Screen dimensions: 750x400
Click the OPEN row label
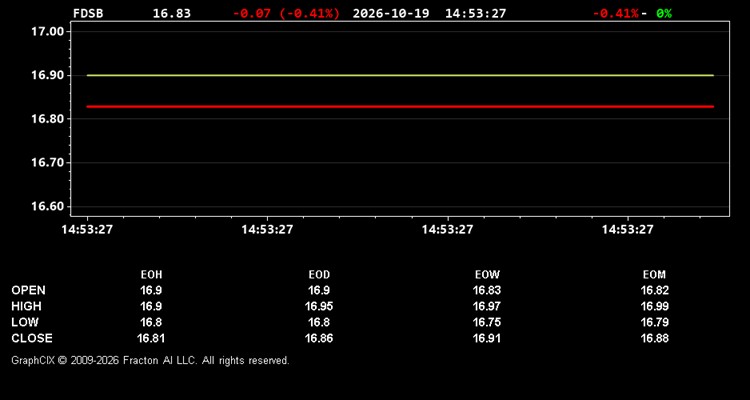pos(29,290)
